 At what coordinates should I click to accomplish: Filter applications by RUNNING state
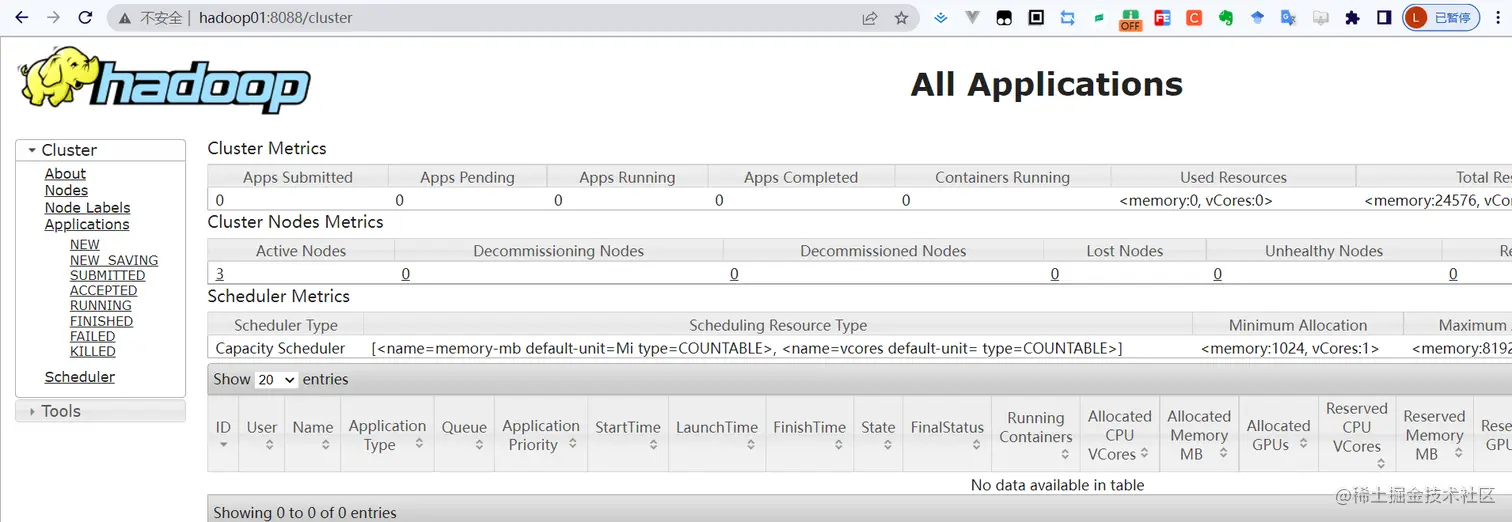click(100, 305)
